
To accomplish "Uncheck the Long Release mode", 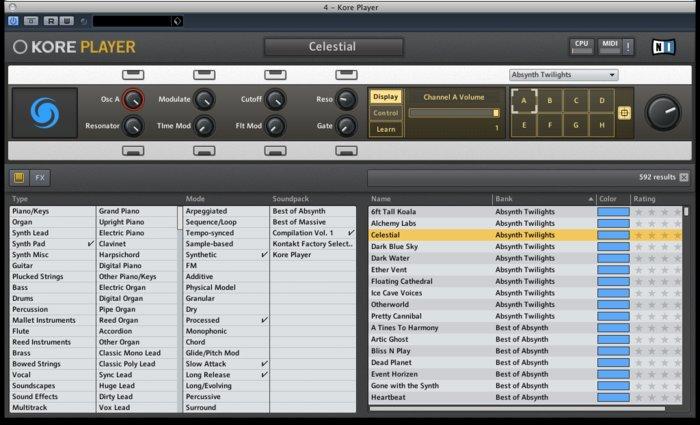I will click(x=227, y=375).
